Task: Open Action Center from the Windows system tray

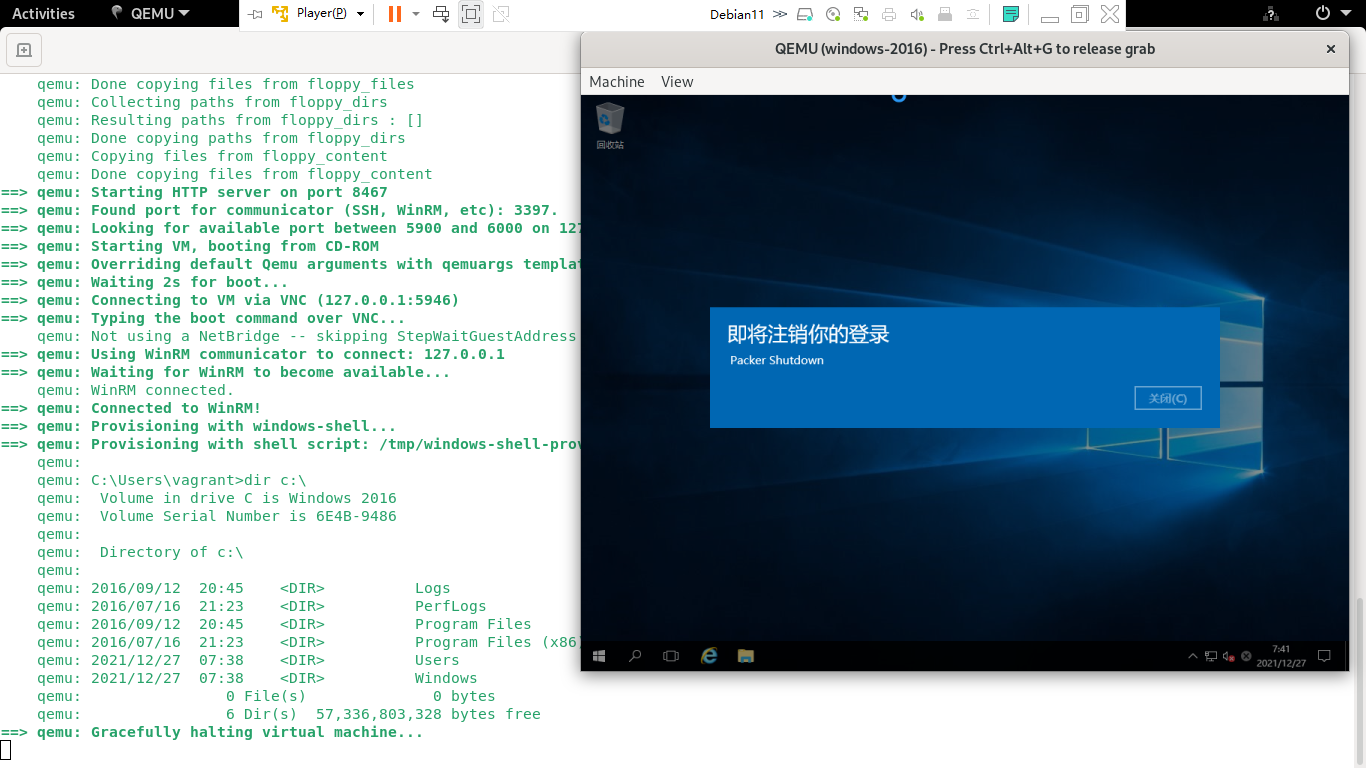Action: point(1324,655)
